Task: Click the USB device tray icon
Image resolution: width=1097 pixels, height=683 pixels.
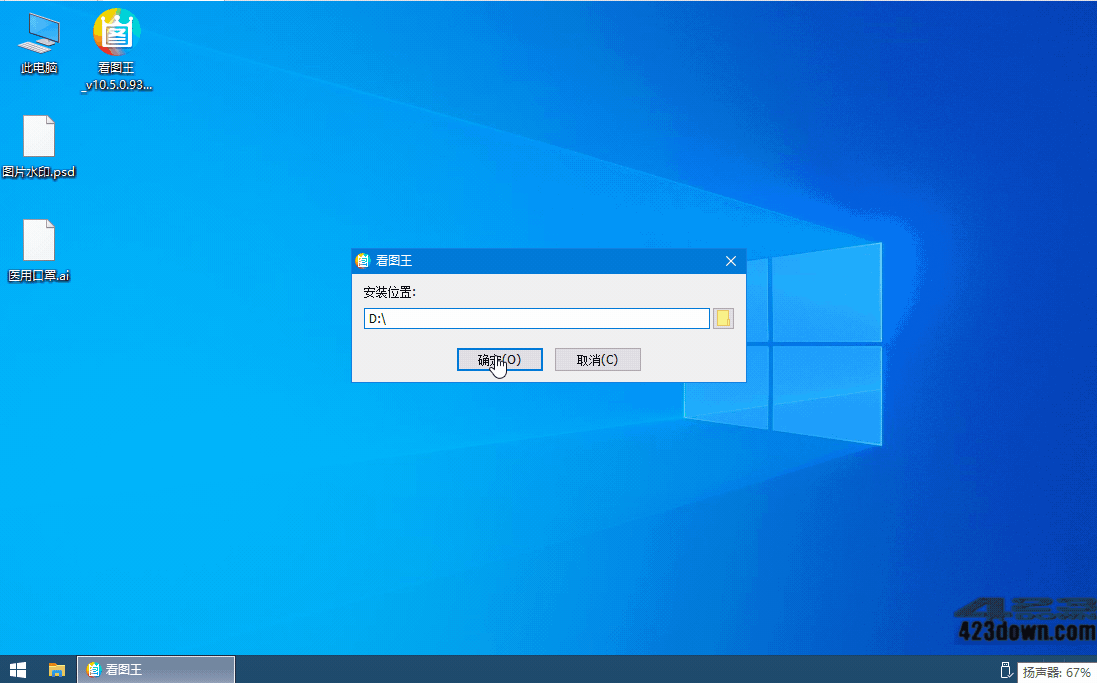Action: 1005,669
